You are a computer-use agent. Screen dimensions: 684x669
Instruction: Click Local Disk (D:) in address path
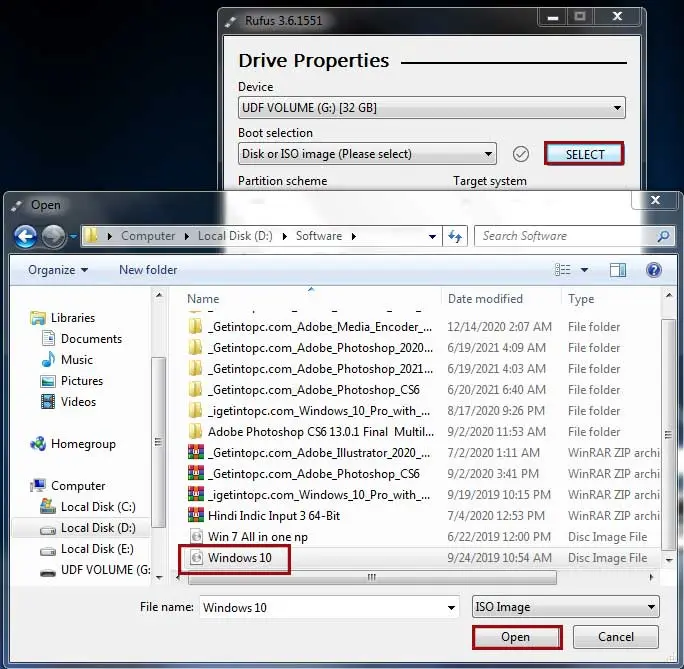click(x=235, y=236)
